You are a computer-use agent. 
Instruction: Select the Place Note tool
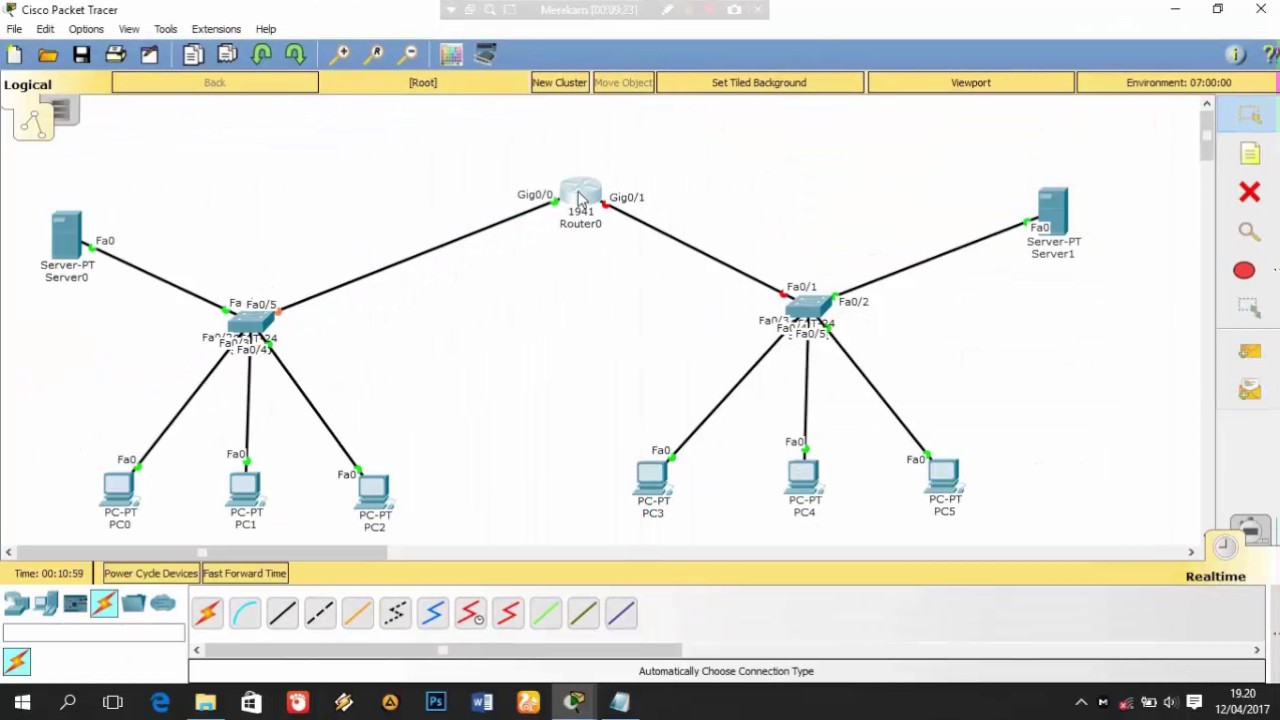pos(1249,153)
